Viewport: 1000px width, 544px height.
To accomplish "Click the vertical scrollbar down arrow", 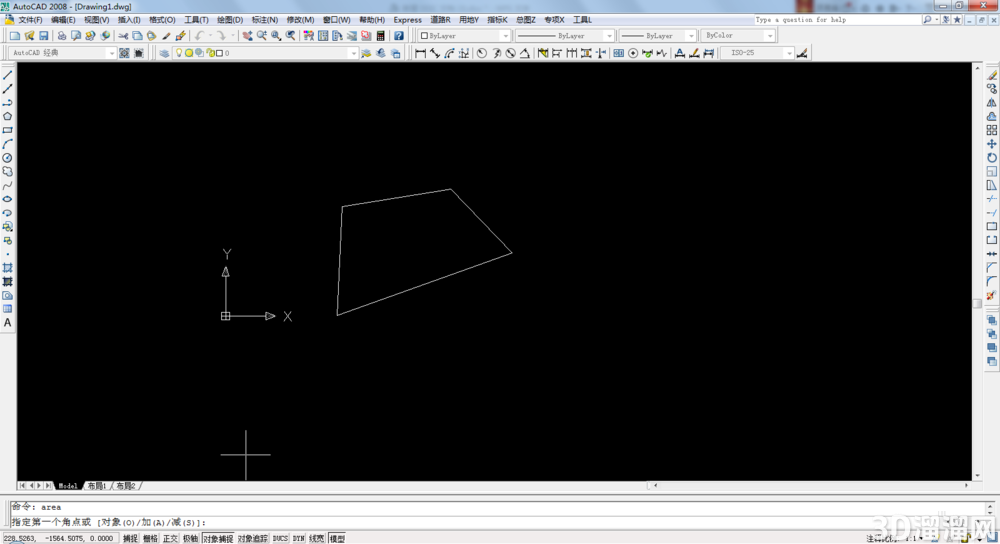I will [977, 476].
